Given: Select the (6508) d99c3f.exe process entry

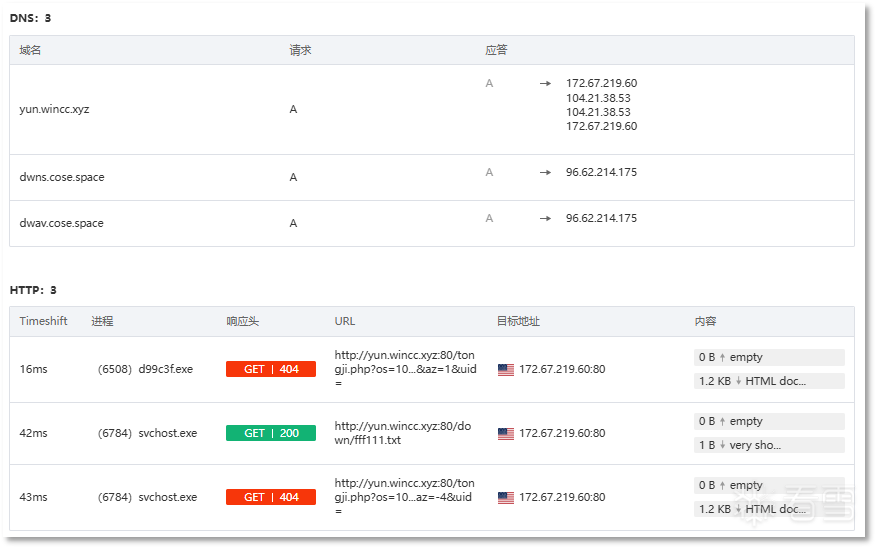Looking at the screenshot, I should (145, 369).
